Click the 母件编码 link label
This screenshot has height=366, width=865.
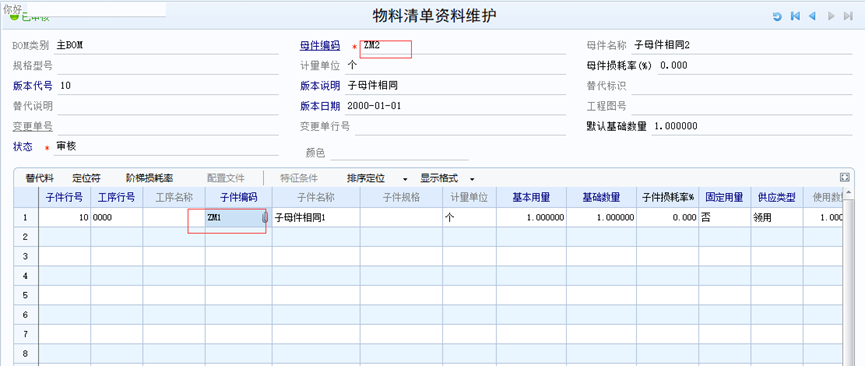(320, 46)
